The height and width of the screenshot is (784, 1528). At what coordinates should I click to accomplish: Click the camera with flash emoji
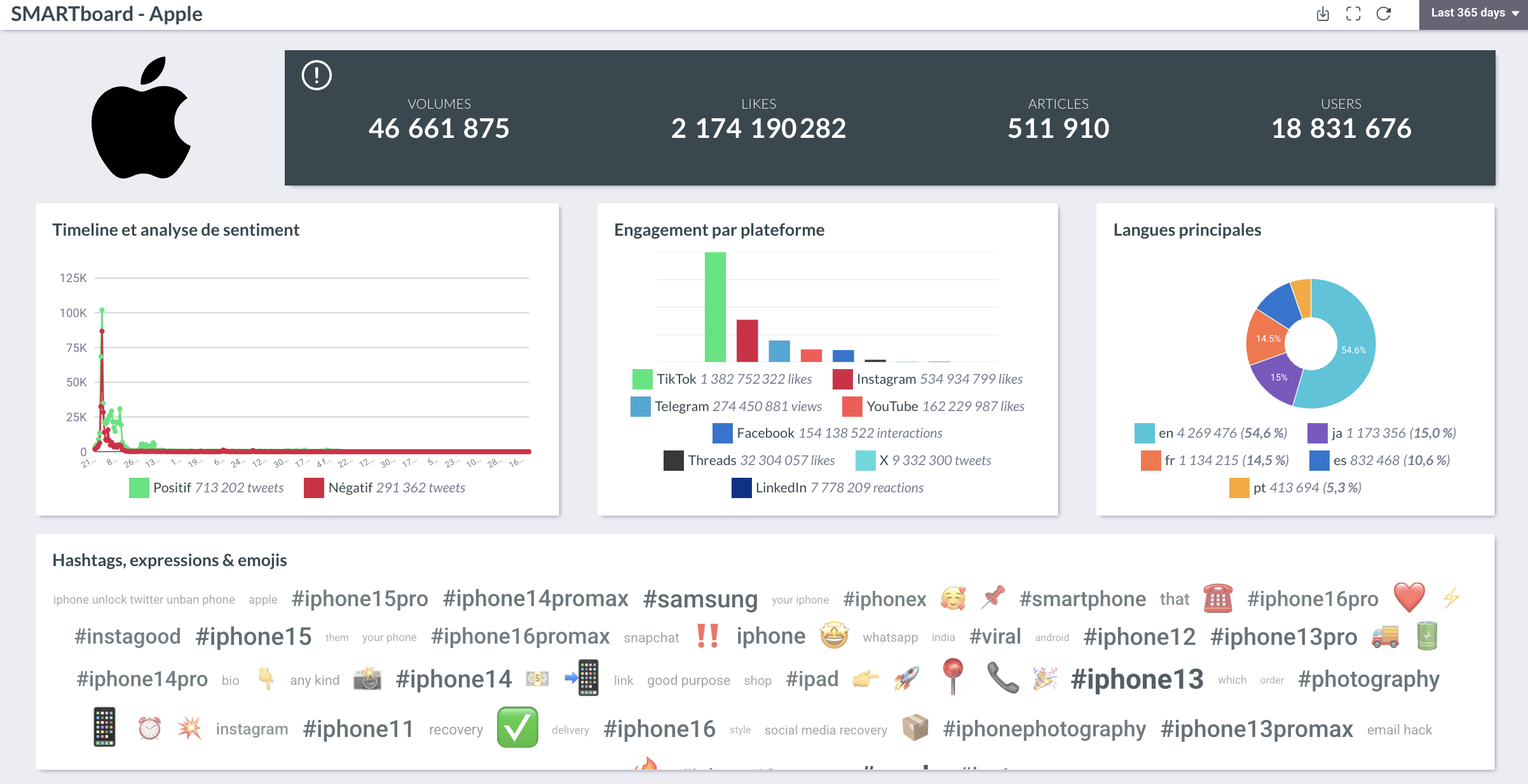[367, 679]
